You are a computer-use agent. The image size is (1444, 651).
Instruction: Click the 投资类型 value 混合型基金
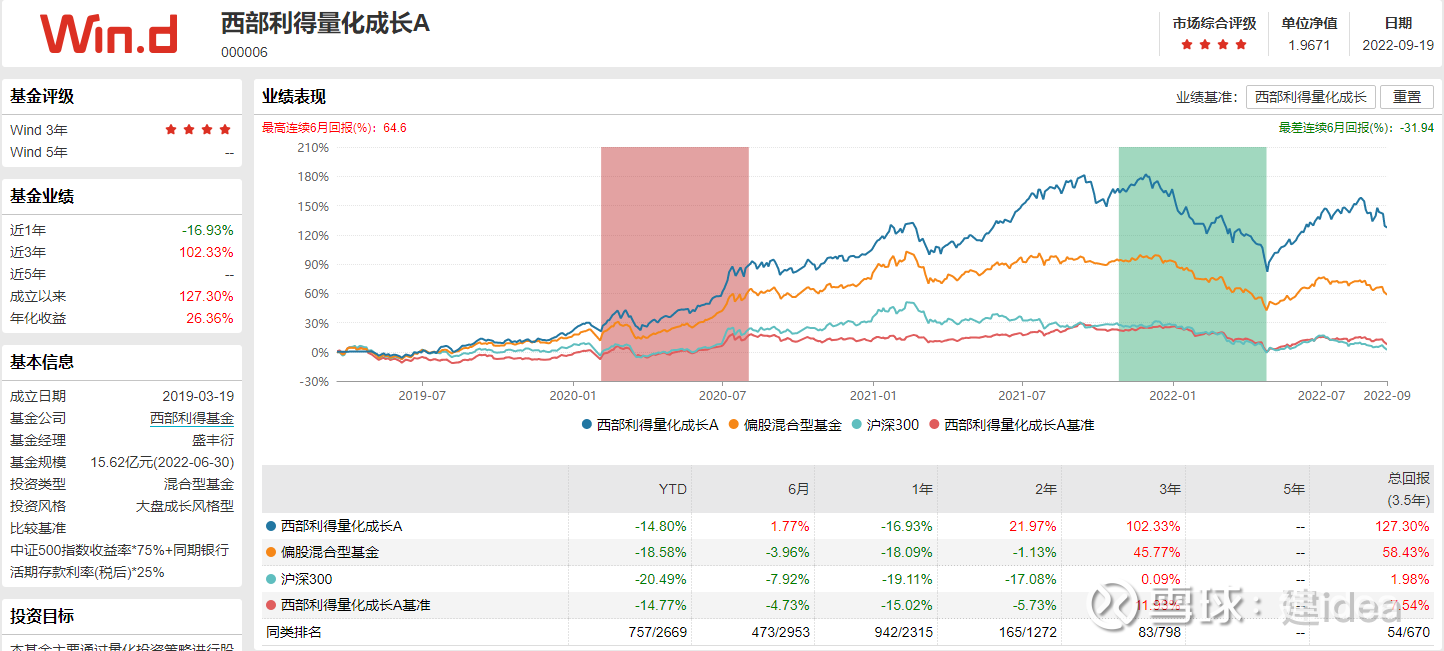pos(199,484)
